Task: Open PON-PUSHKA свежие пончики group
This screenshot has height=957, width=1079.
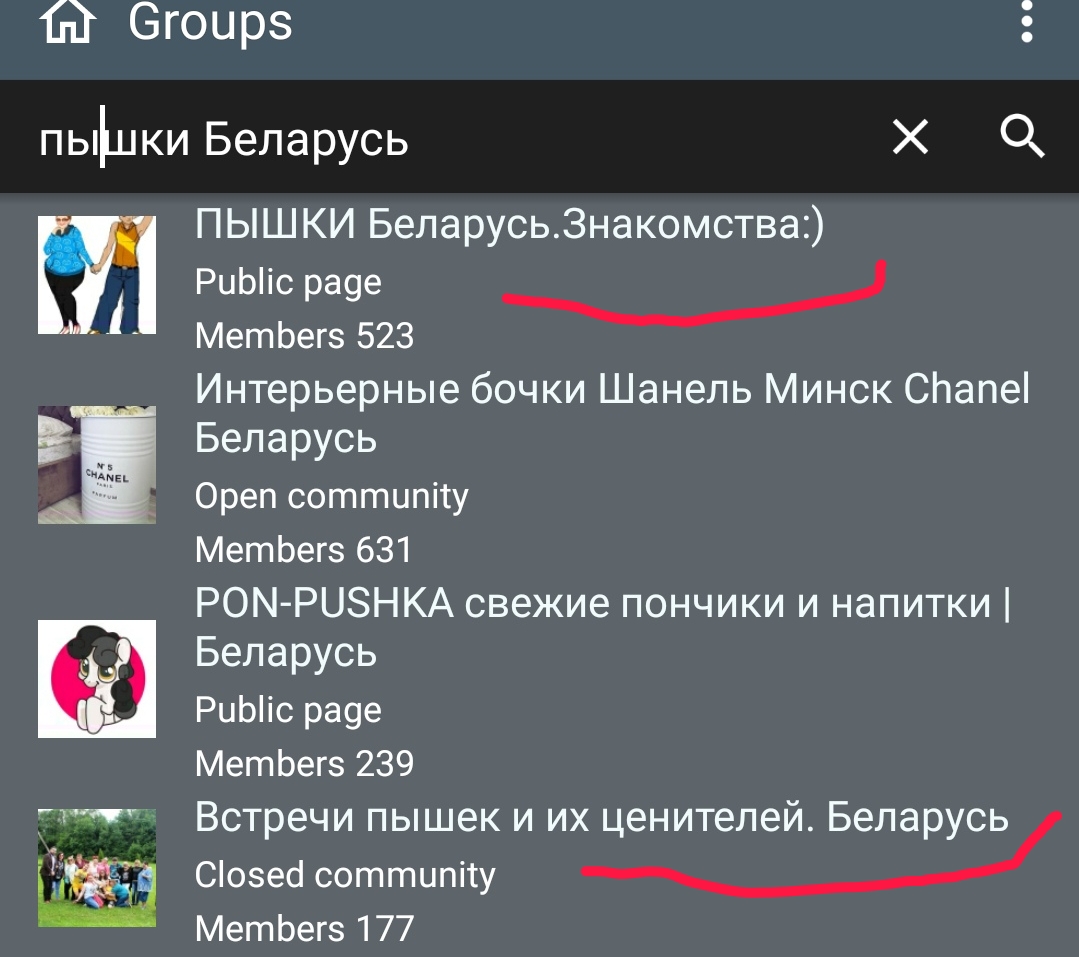Action: 603,627
